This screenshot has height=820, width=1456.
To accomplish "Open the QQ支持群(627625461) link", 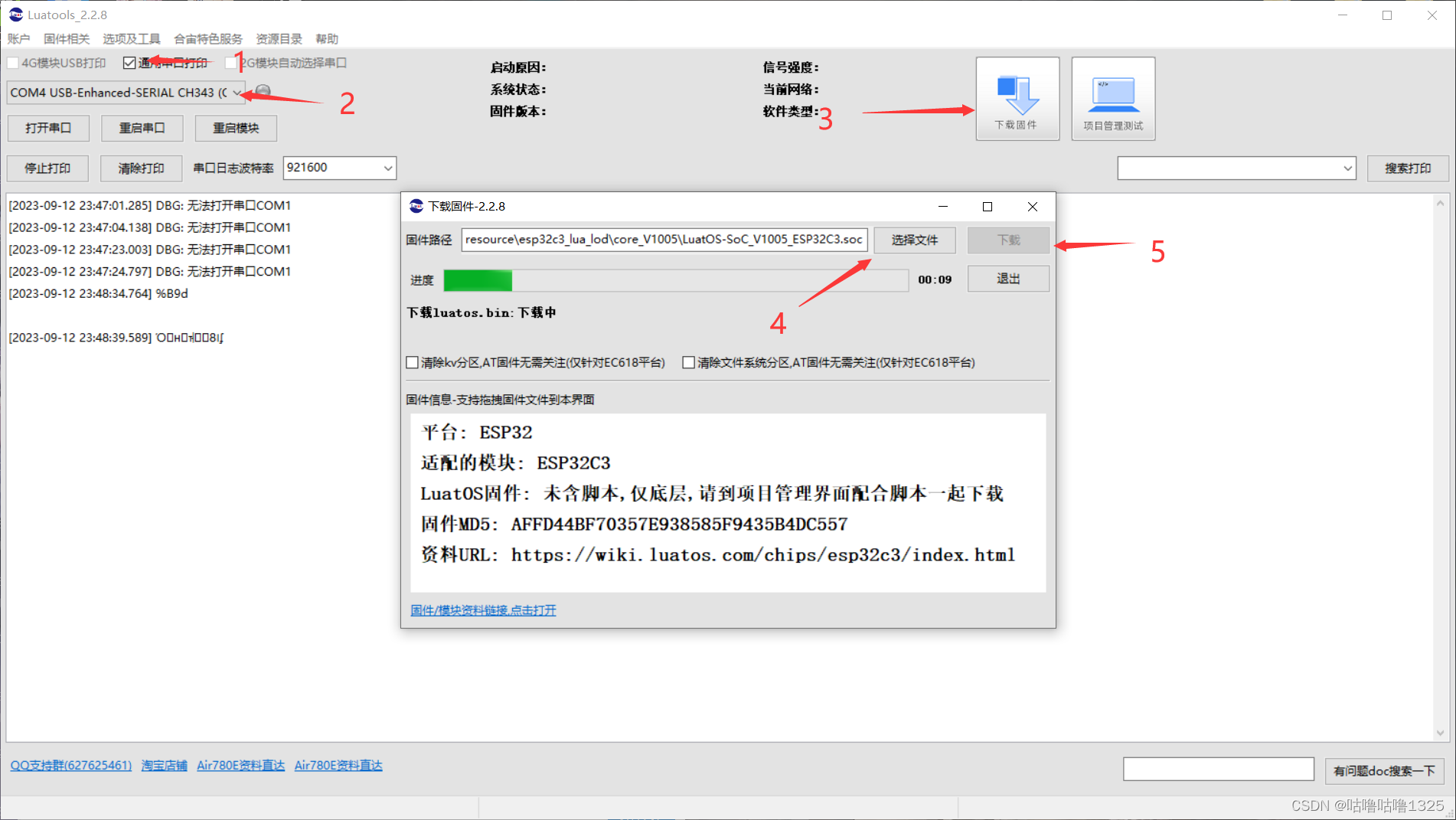I will (x=70, y=765).
